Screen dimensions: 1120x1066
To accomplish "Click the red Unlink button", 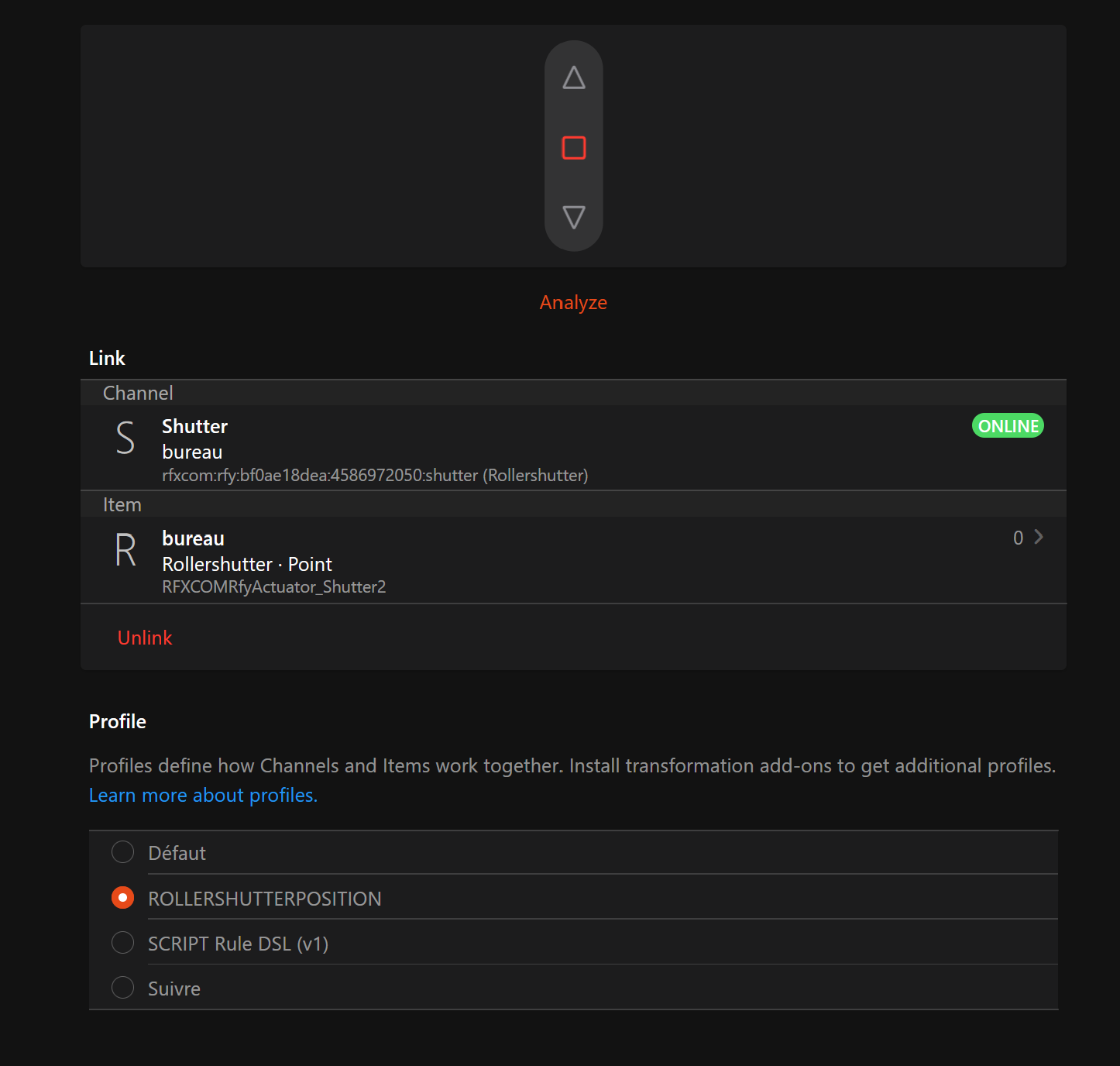I will [x=145, y=638].
